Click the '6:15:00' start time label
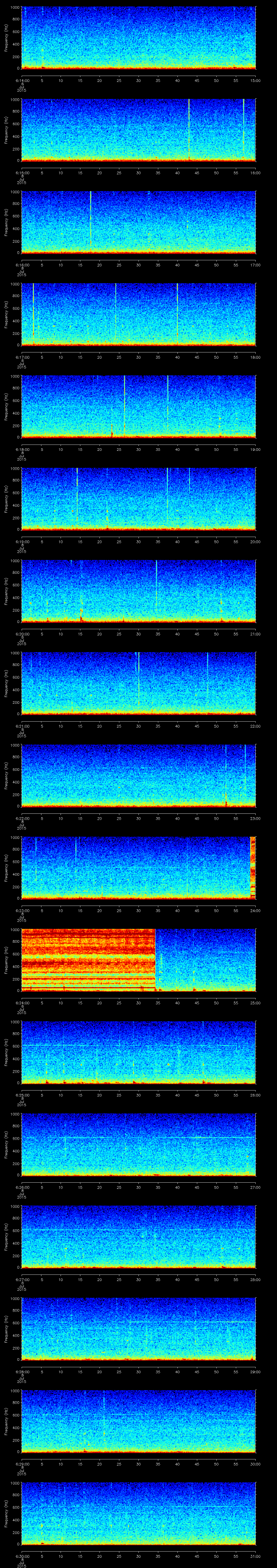 pyautogui.click(x=22, y=173)
